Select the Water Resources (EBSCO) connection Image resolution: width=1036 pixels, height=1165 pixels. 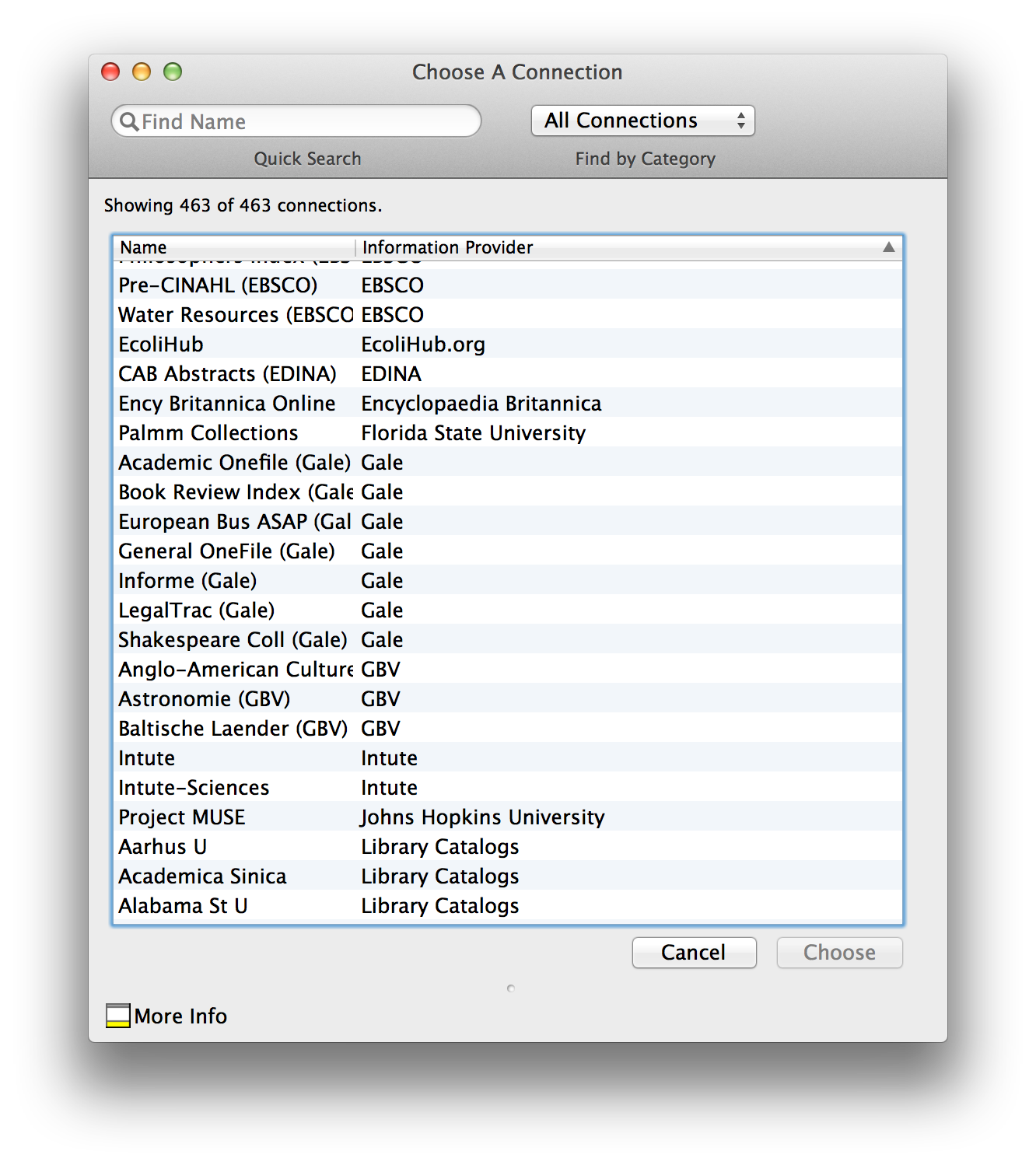[508, 314]
